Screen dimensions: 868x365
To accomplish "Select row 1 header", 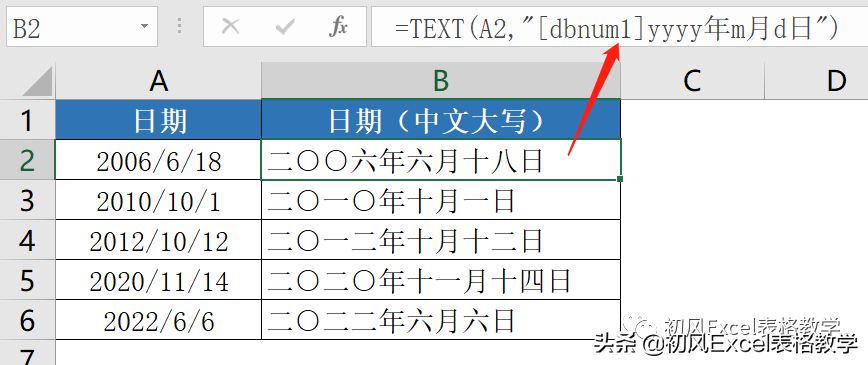I will [x=28, y=120].
